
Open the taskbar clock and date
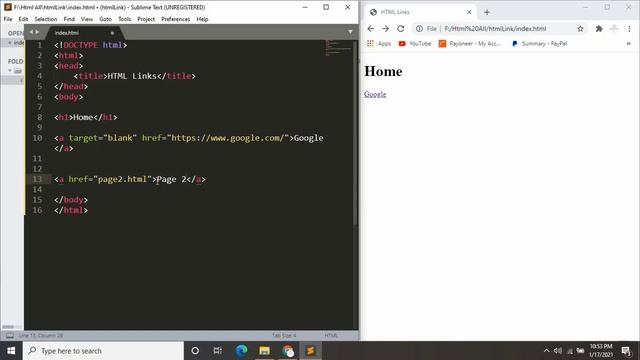click(600, 351)
